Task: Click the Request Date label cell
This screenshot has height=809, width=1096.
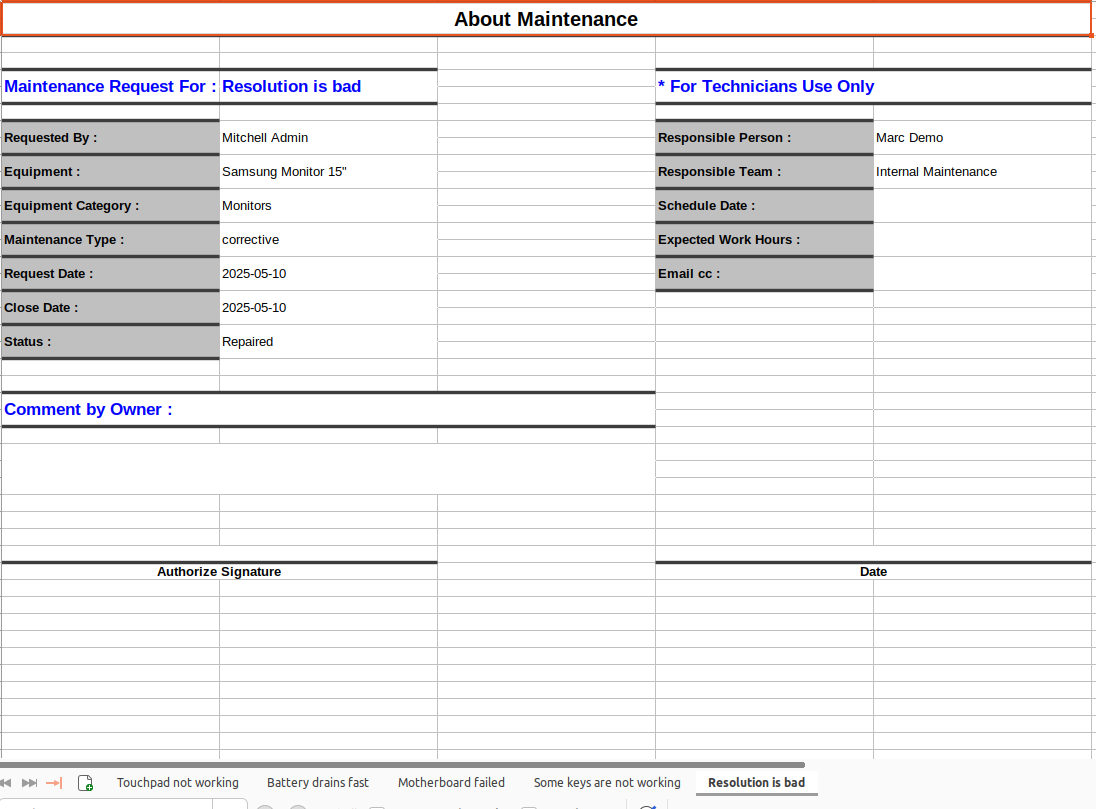Action: tap(110, 274)
